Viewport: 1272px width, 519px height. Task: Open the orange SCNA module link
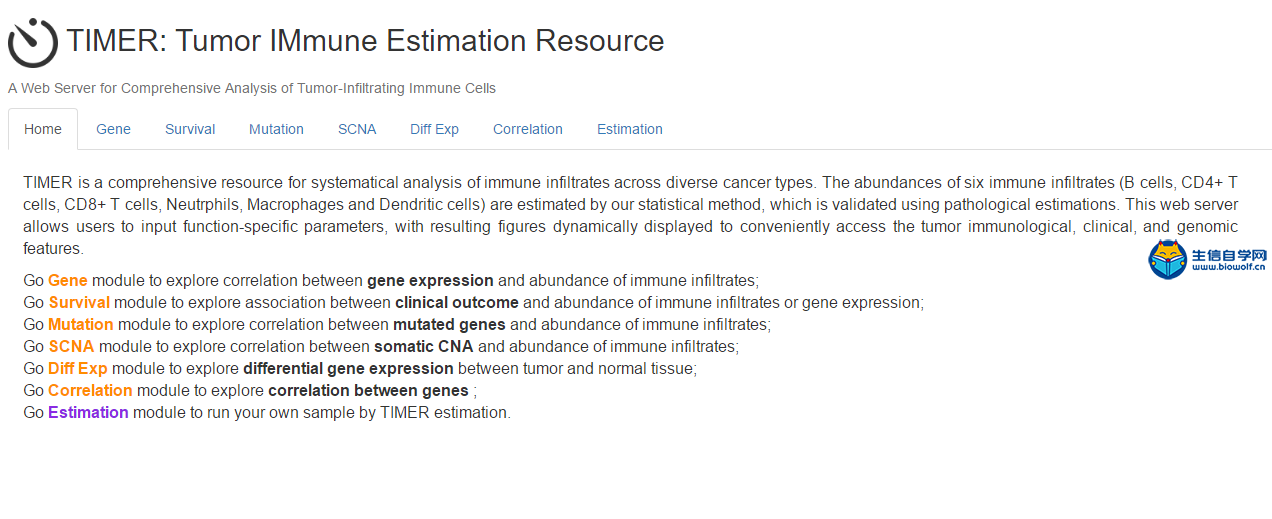[x=71, y=347]
